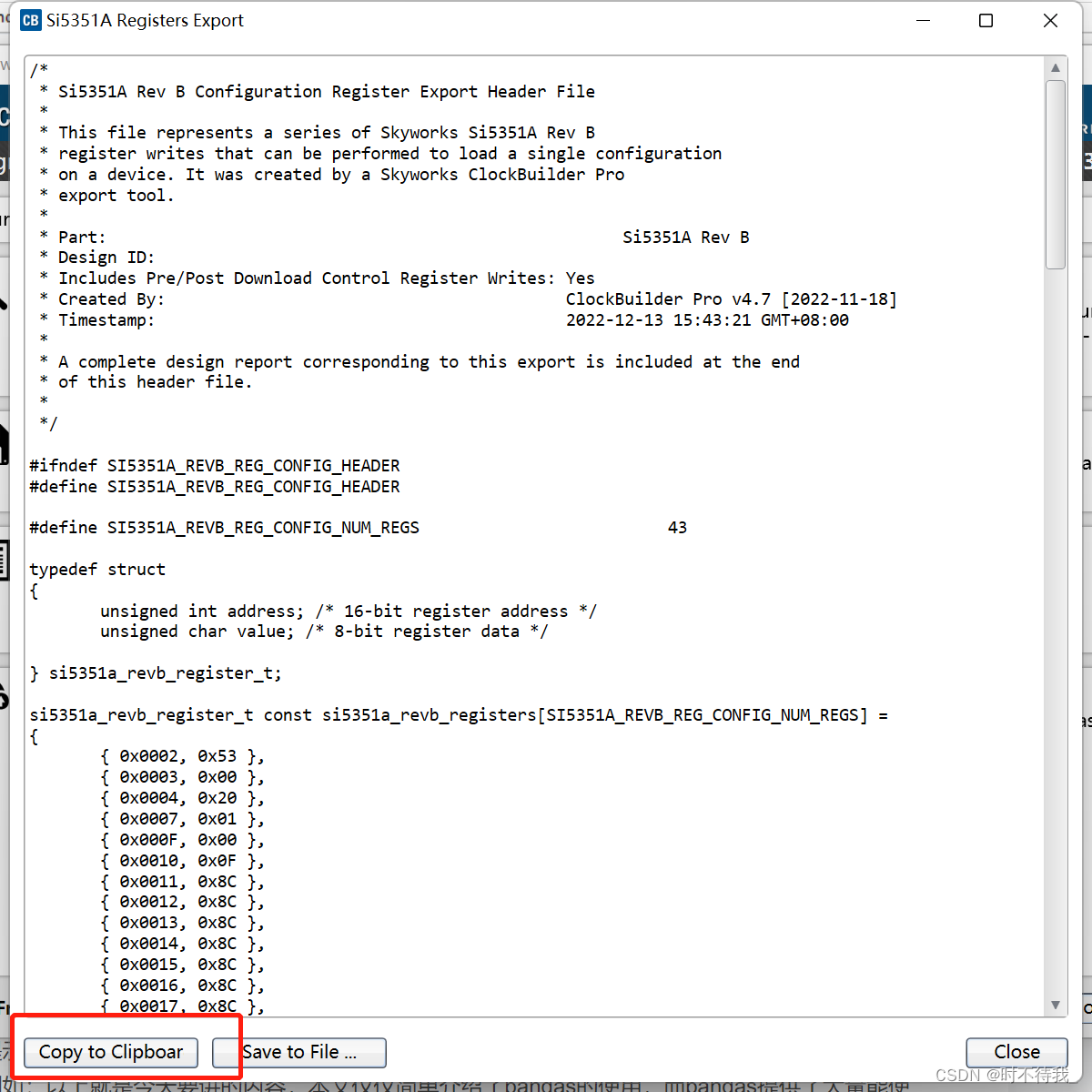Click the 'unsigned int address;' line
Viewport: 1092px width, 1092px height.
[x=349, y=612]
